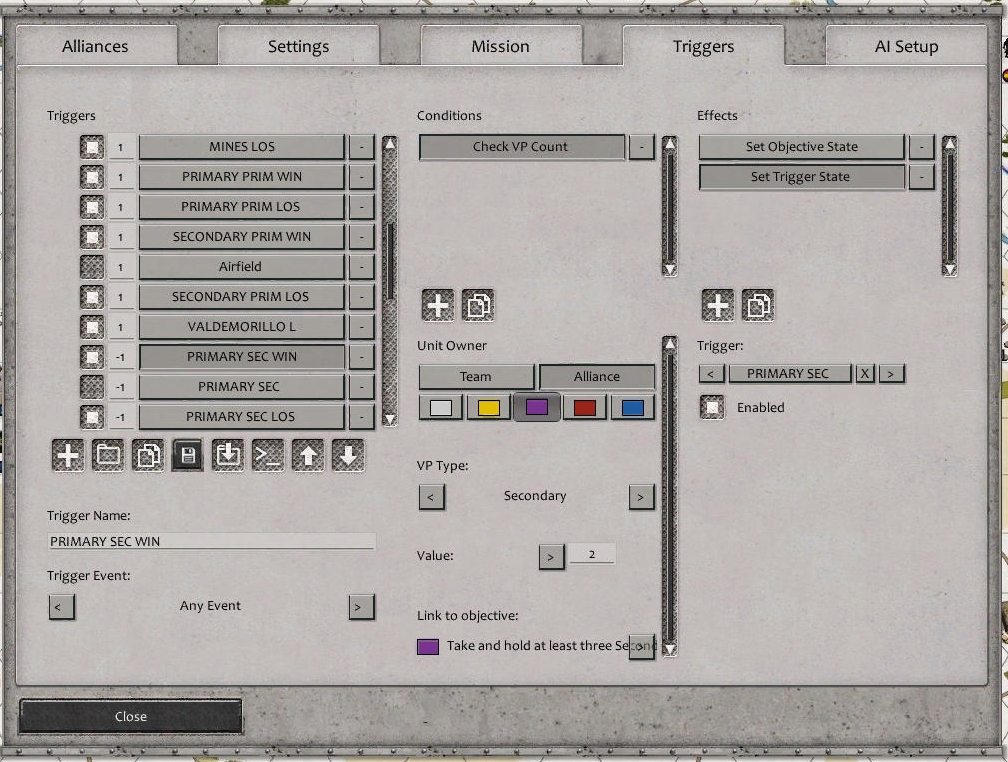The width and height of the screenshot is (1008, 762).
Task: Toggle the MINES LOS trigger checkbox
Action: coord(92,147)
